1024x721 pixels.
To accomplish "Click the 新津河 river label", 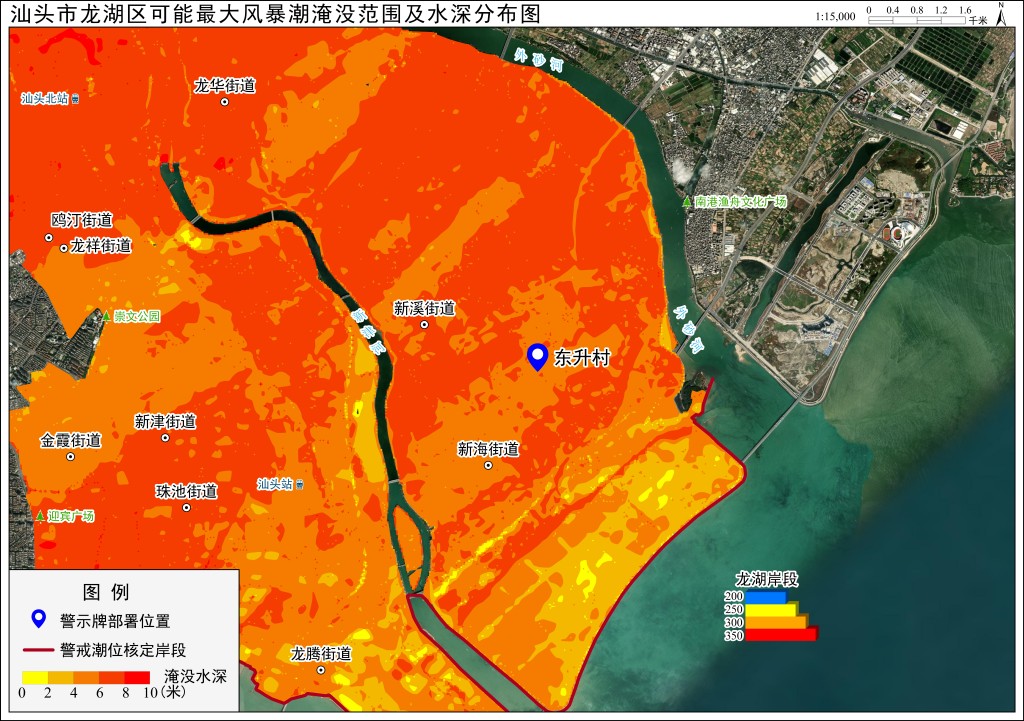I will pyautogui.click(x=368, y=330).
